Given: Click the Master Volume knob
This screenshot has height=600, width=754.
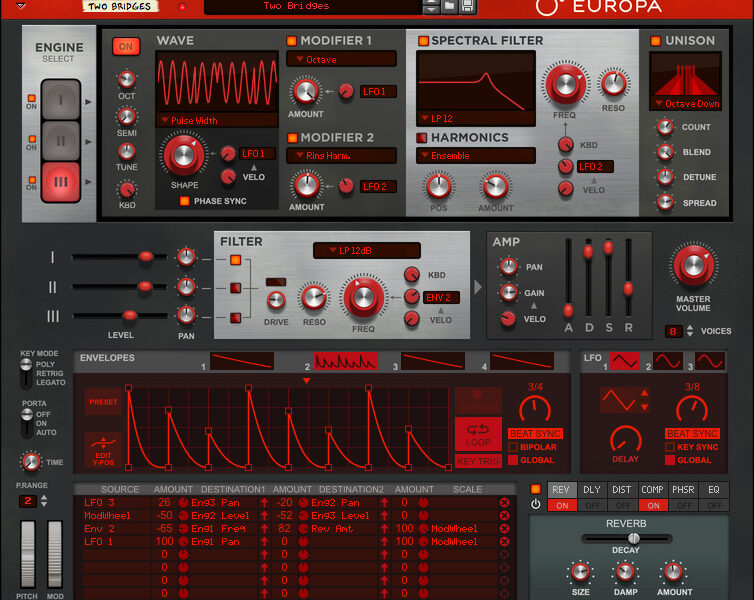Looking at the screenshot, I should coord(693,266).
